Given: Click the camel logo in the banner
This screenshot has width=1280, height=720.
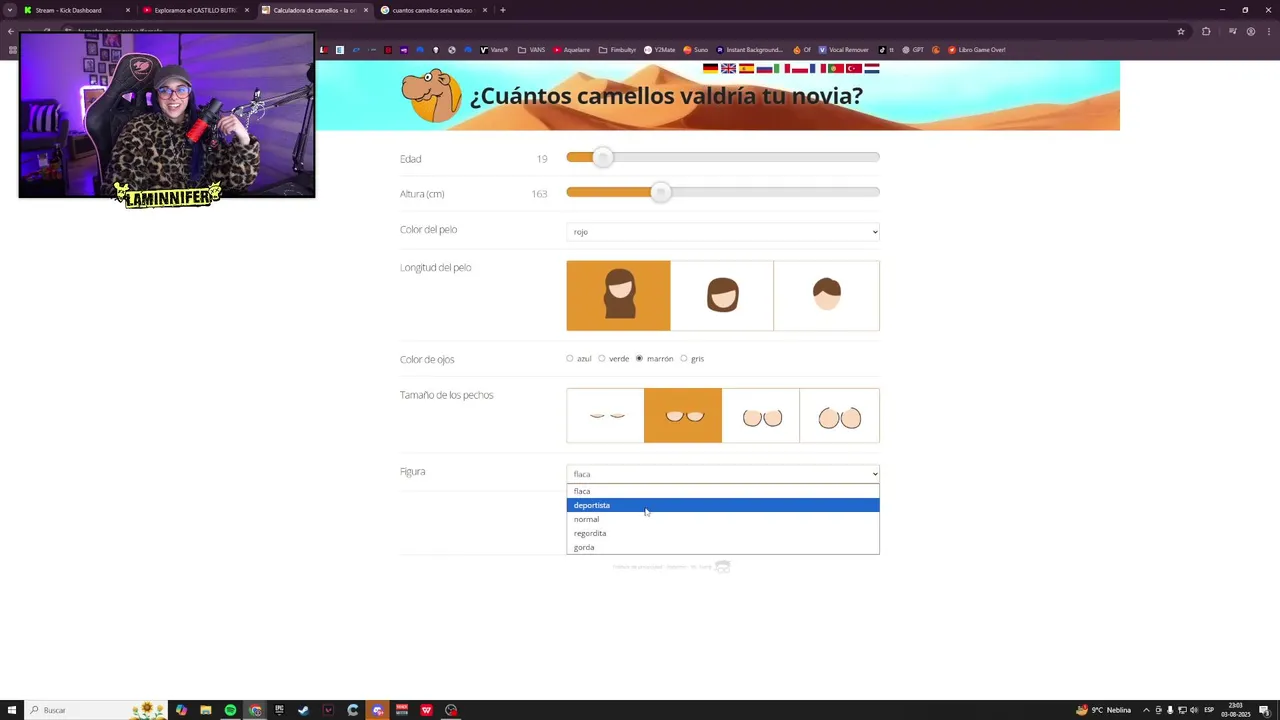Looking at the screenshot, I should 431,96.
